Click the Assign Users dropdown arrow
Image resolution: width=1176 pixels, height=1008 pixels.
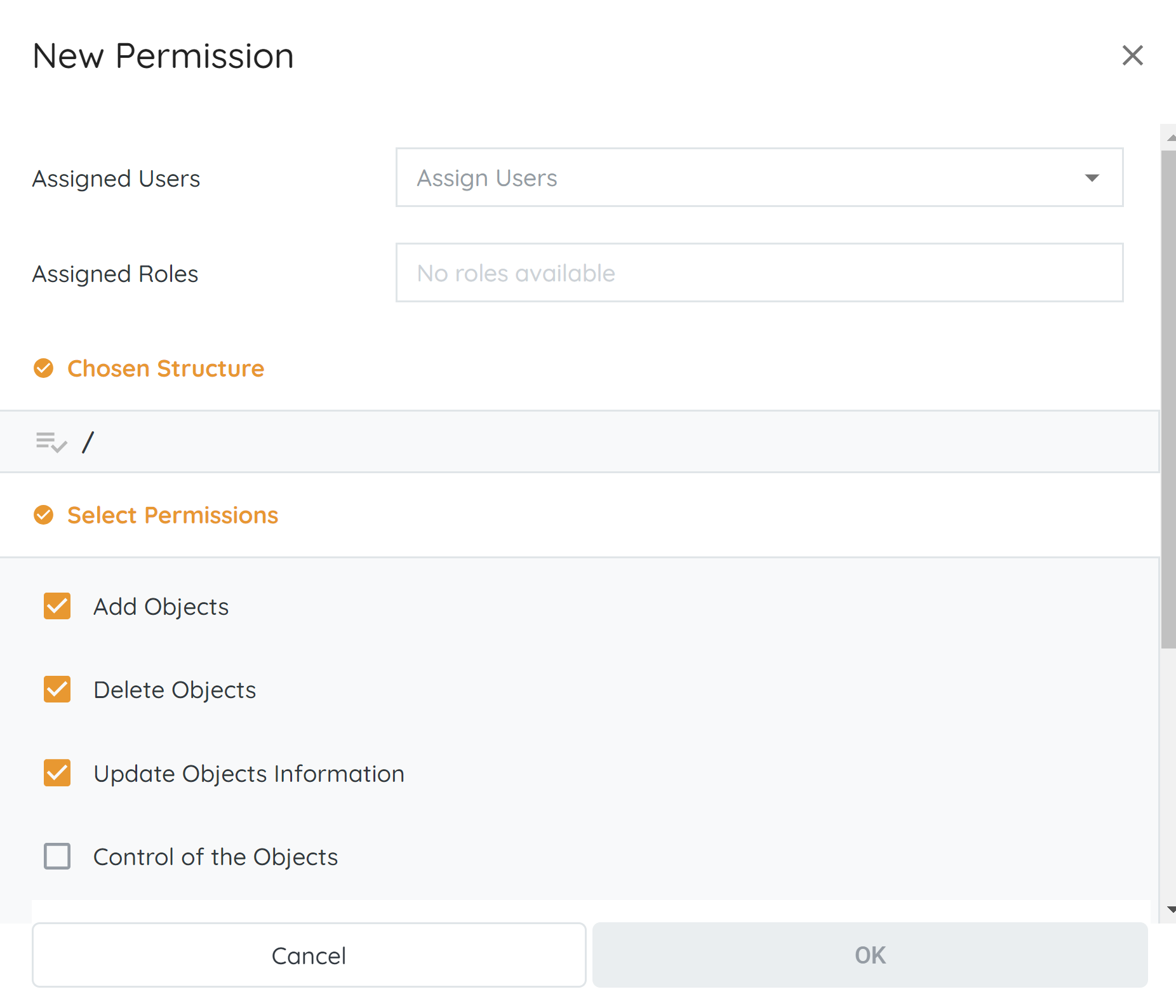coord(1092,178)
